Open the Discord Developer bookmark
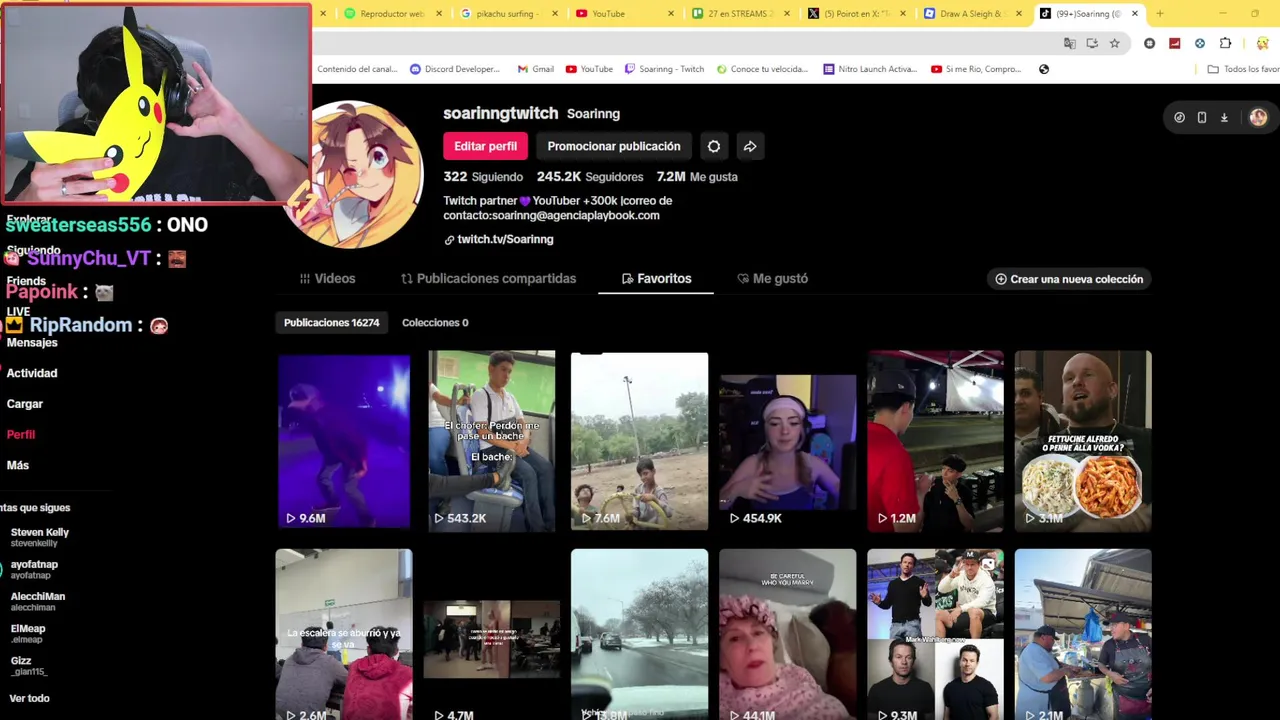 click(x=455, y=69)
